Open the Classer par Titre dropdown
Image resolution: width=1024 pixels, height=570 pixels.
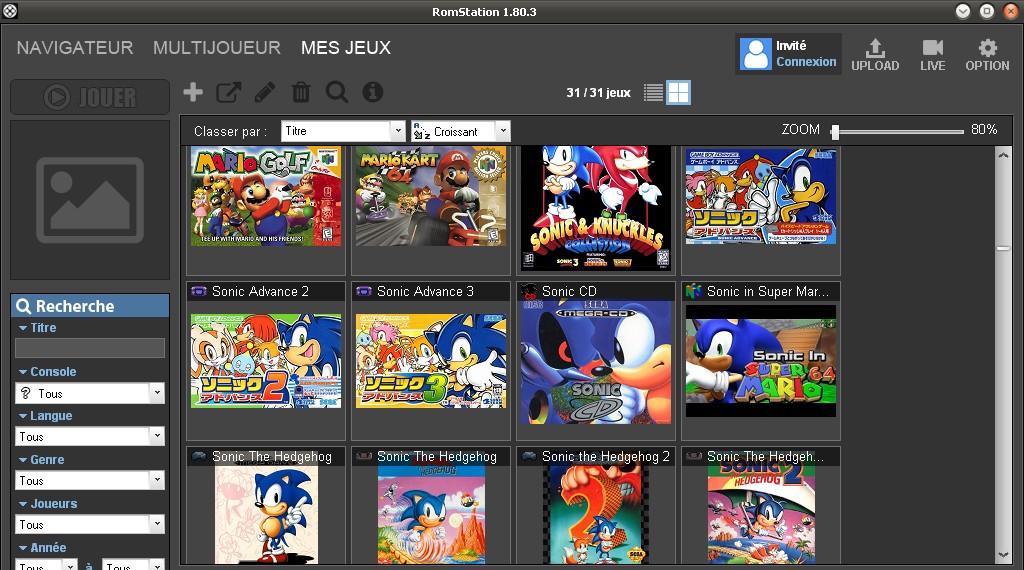point(344,131)
